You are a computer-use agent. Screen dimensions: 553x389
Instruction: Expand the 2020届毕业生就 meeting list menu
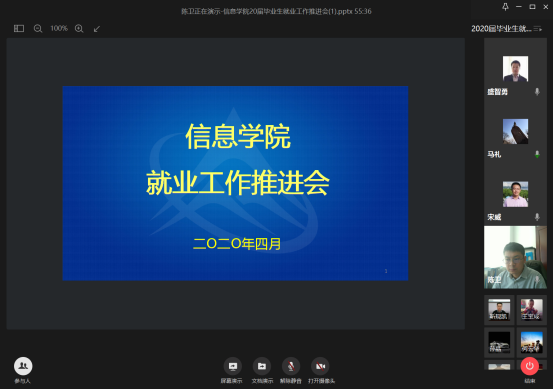pos(538,29)
